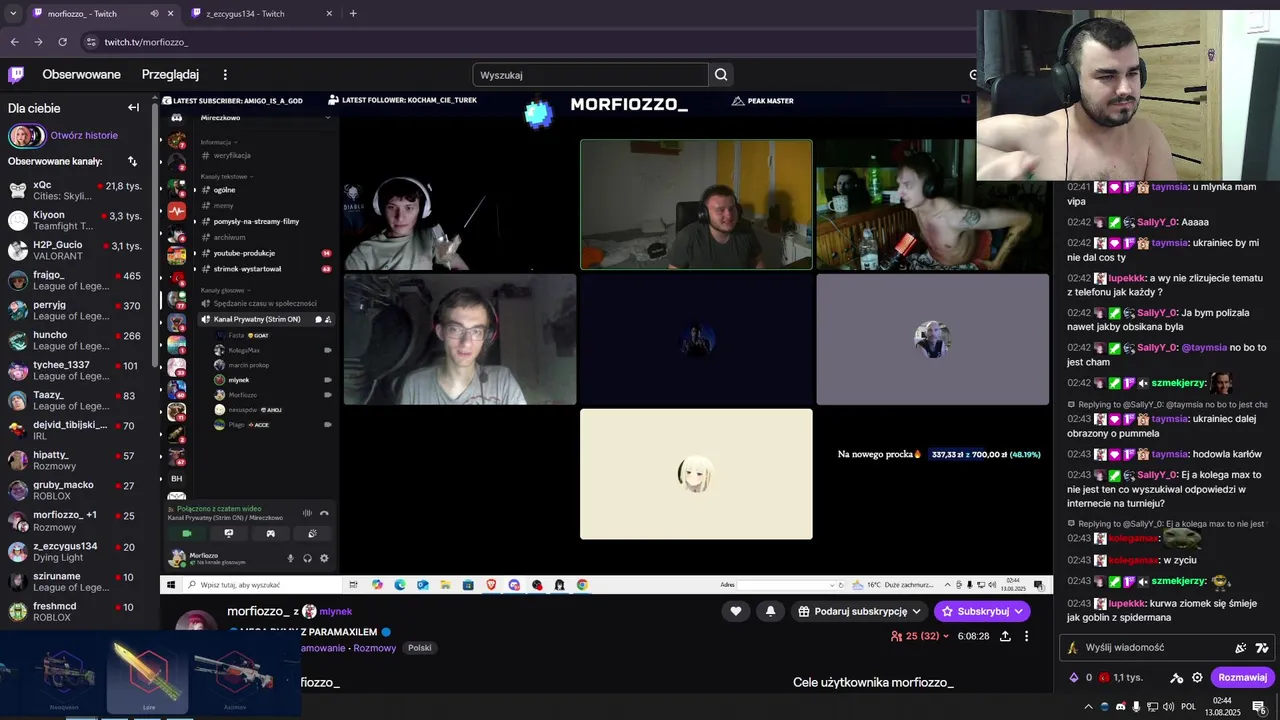The image size is (1280, 720).
Task: Click lupekkk username on 'a wy nie zlizujecie' message
Action: click(x=1125, y=278)
